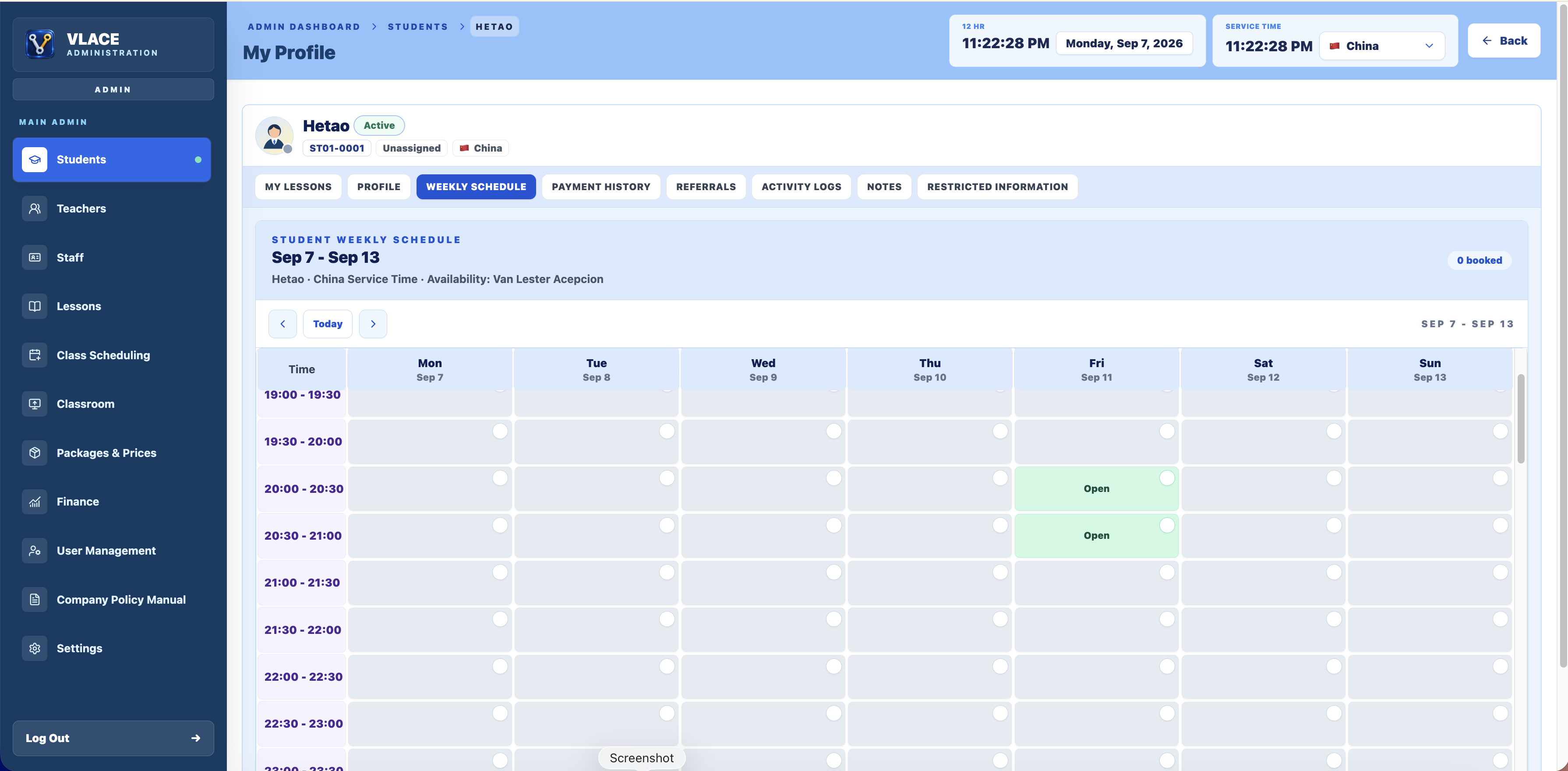Open the Payment History tab
Viewport: 1568px width, 771px height.
(601, 187)
